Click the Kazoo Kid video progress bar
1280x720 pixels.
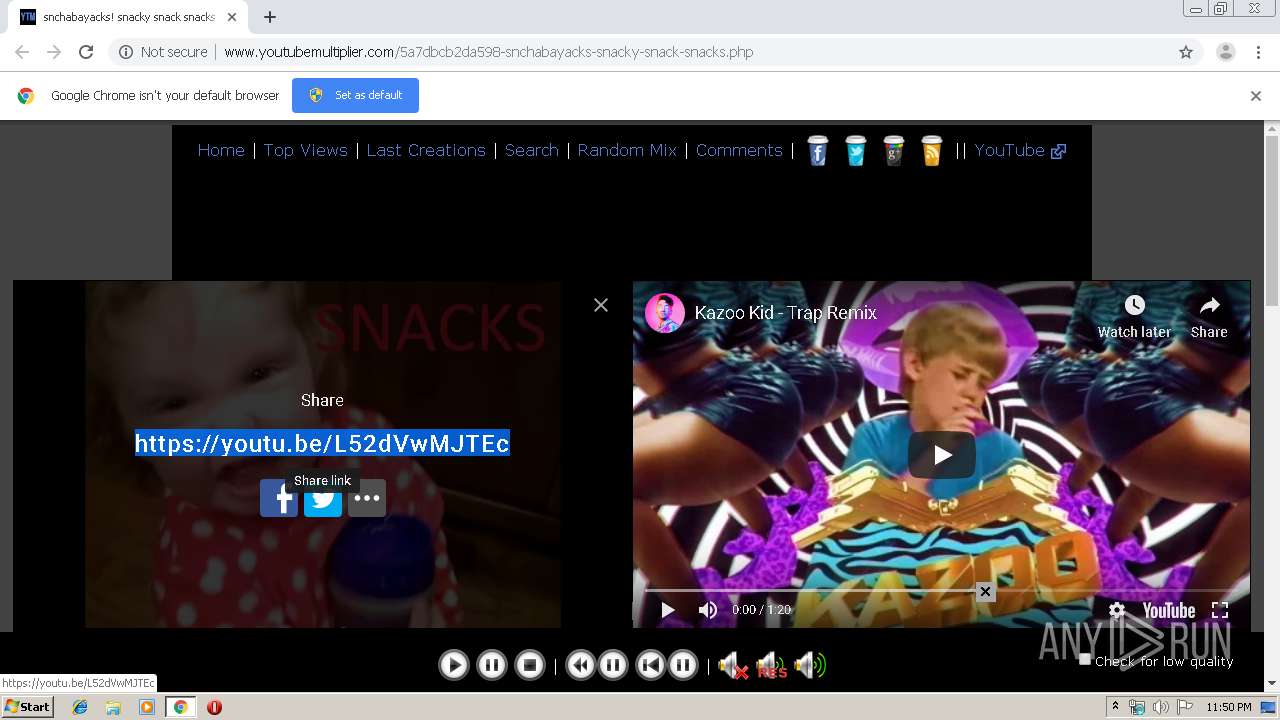click(x=941, y=590)
